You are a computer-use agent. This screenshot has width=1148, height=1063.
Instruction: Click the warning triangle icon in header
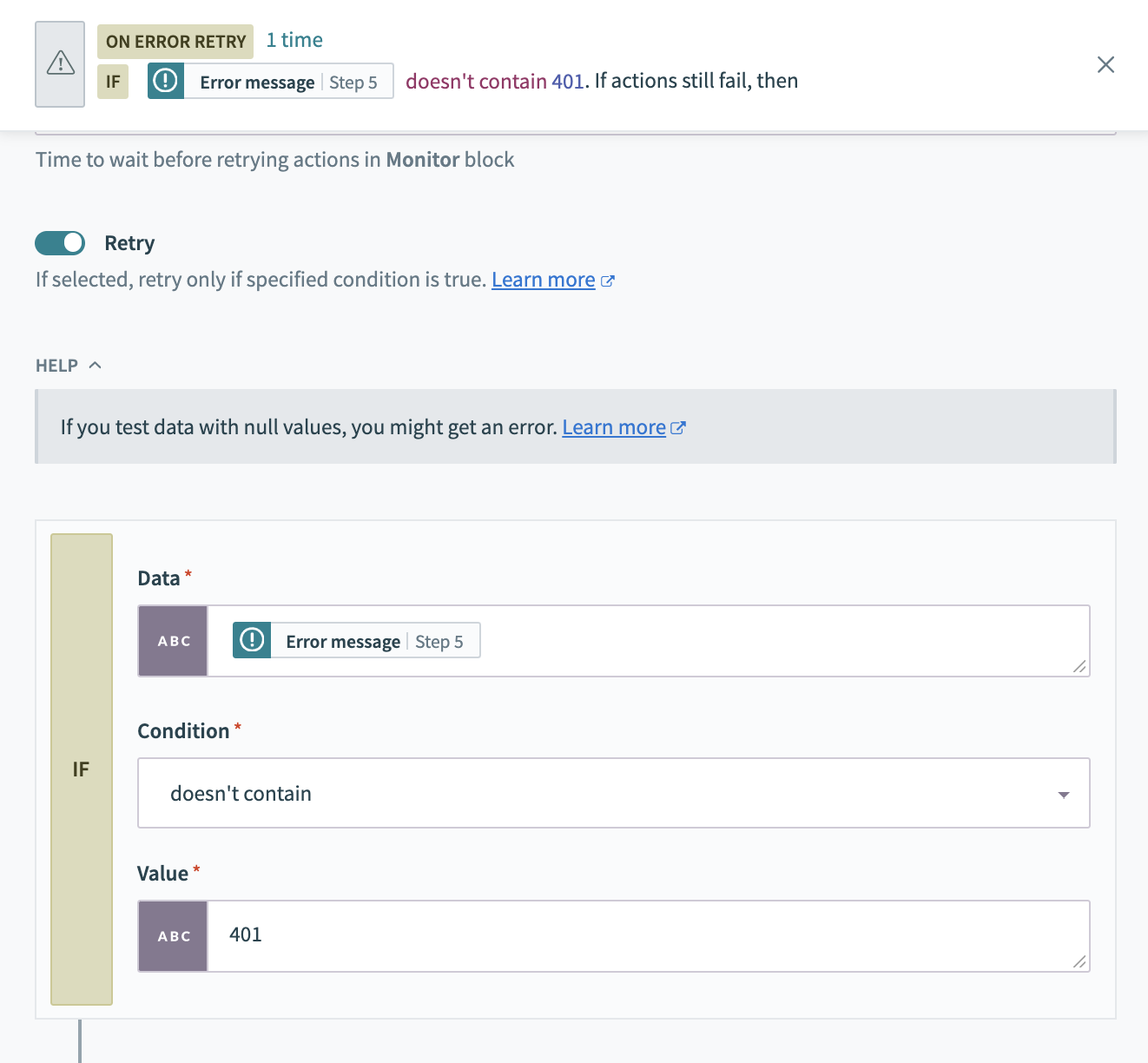[x=60, y=64]
